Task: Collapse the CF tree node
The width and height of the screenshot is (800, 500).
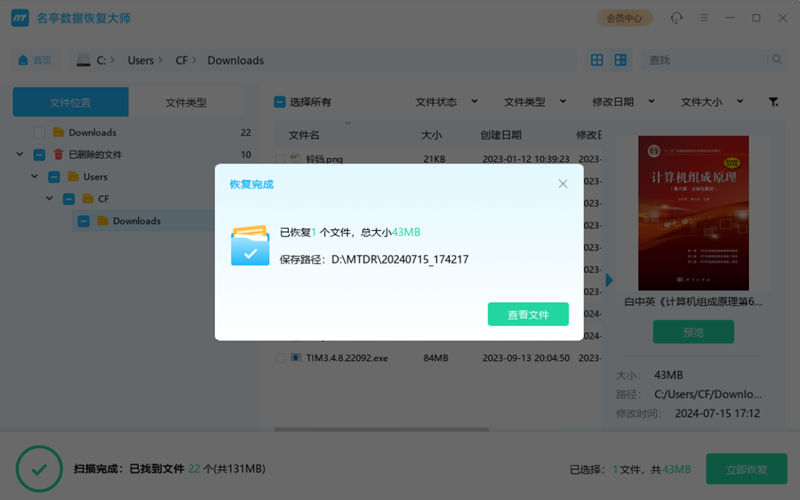Action: [49, 198]
